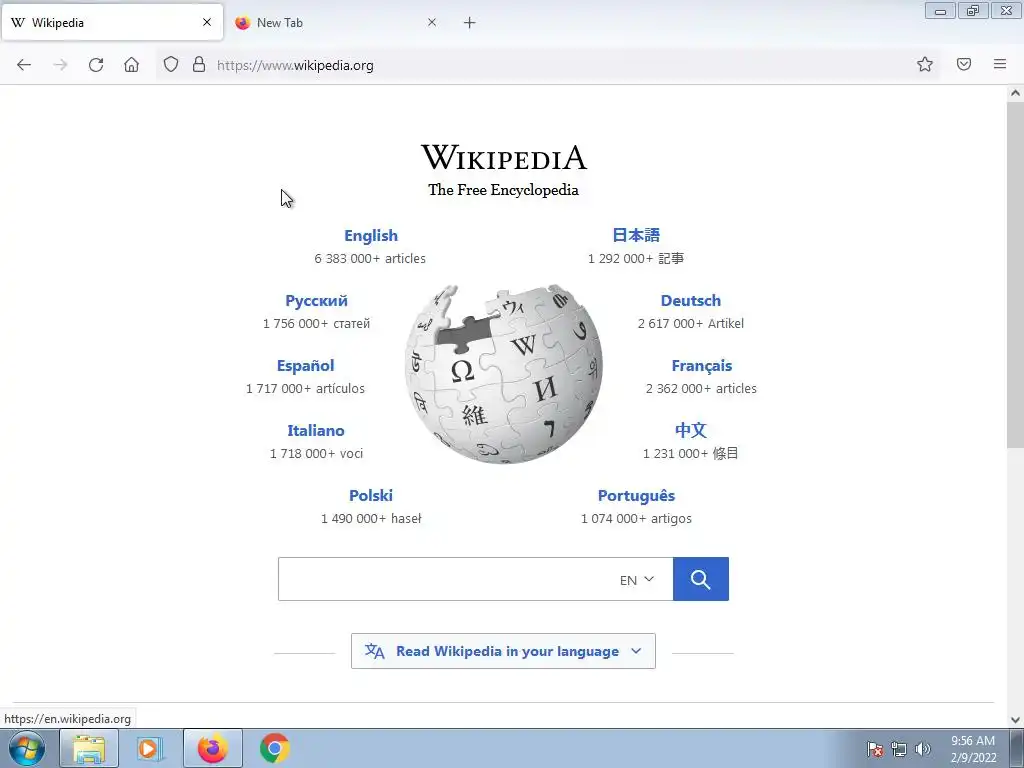The width and height of the screenshot is (1024, 768).
Task: Click the translate icon in language button
Action: (x=374, y=651)
